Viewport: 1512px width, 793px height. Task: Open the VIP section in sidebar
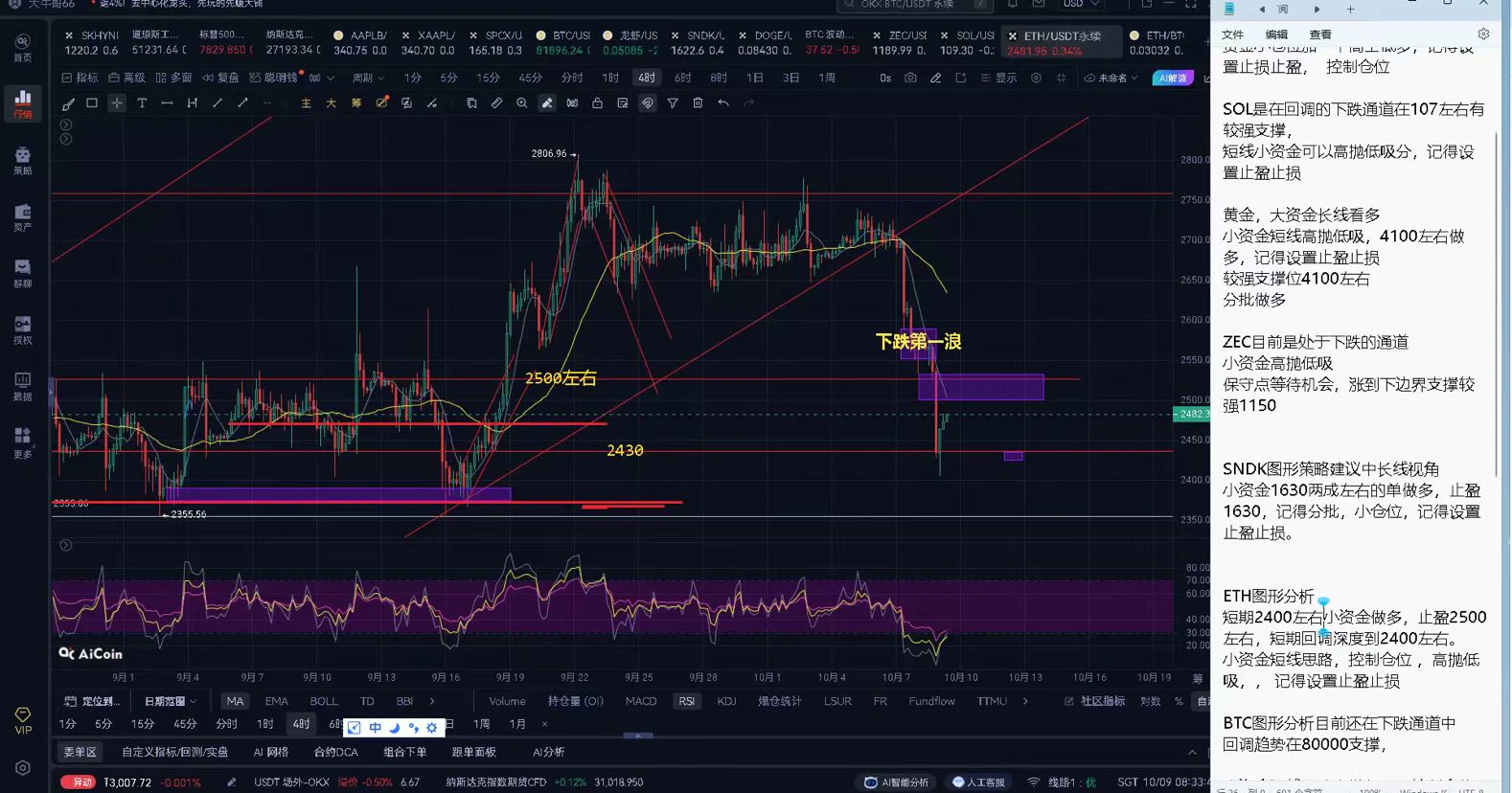(x=23, y=720)
